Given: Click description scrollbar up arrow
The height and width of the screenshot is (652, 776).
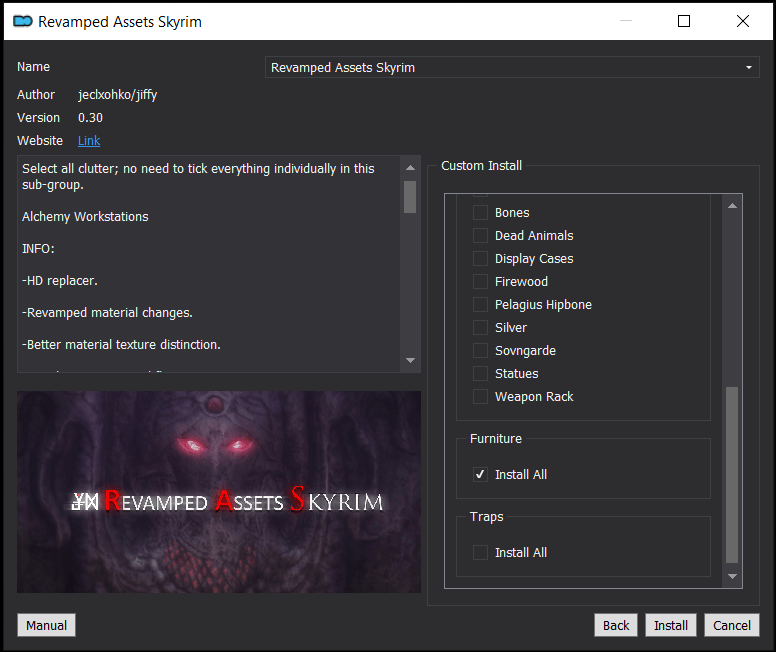Looking at the screenshot, I should click(410, 168).
